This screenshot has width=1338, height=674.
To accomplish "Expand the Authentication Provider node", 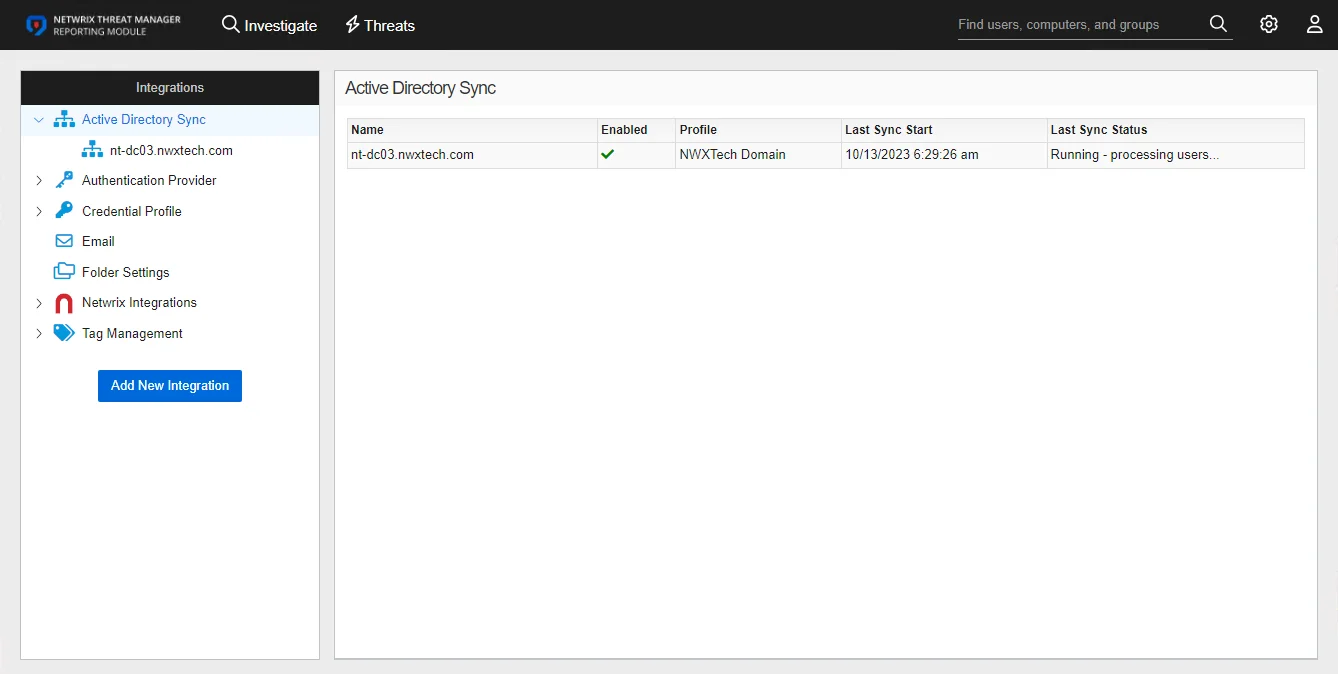I will click(39, 181).
